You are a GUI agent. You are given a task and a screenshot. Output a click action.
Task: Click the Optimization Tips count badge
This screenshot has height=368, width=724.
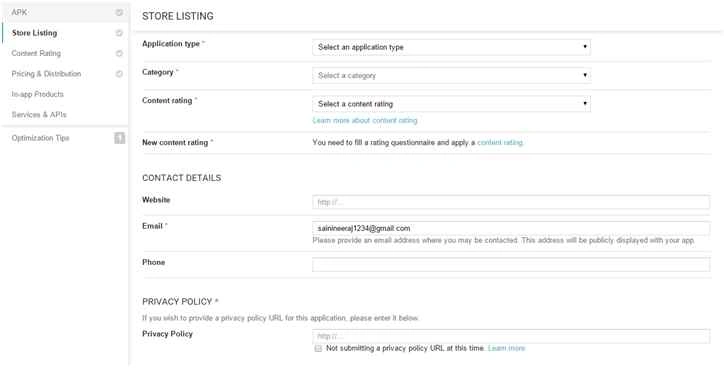pos(120,138)
